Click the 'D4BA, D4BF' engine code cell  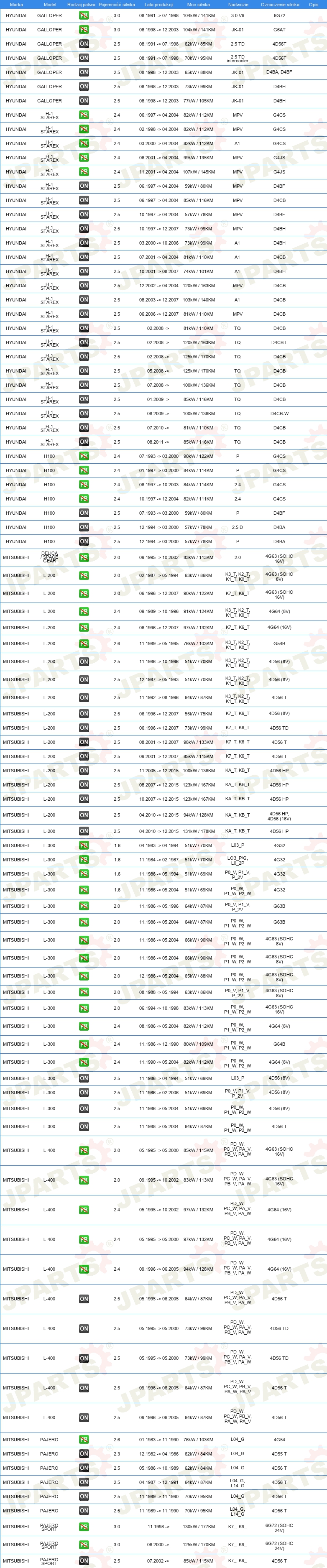[279, 72]
